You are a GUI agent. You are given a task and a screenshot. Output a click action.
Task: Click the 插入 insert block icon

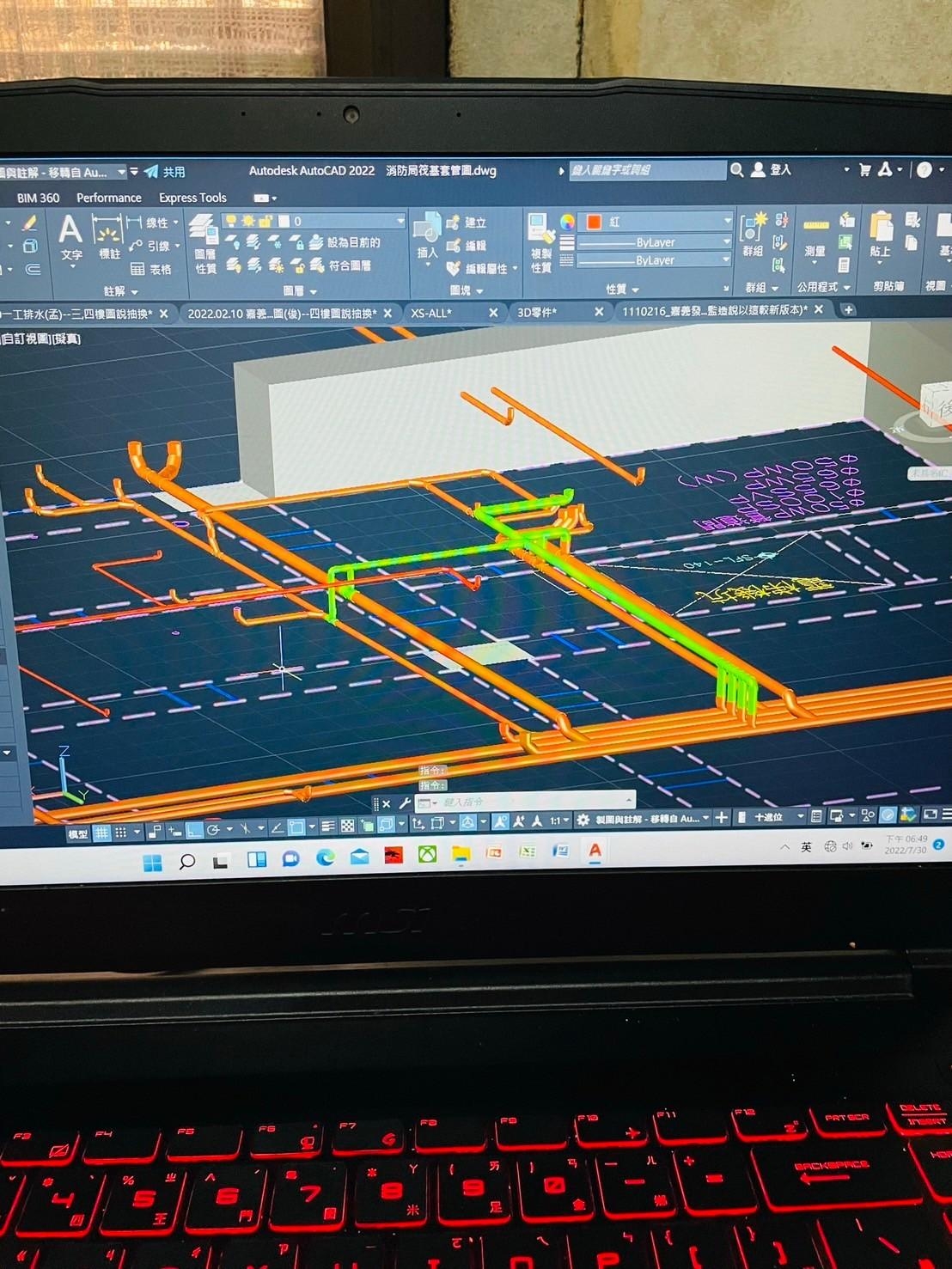point(427,236)
